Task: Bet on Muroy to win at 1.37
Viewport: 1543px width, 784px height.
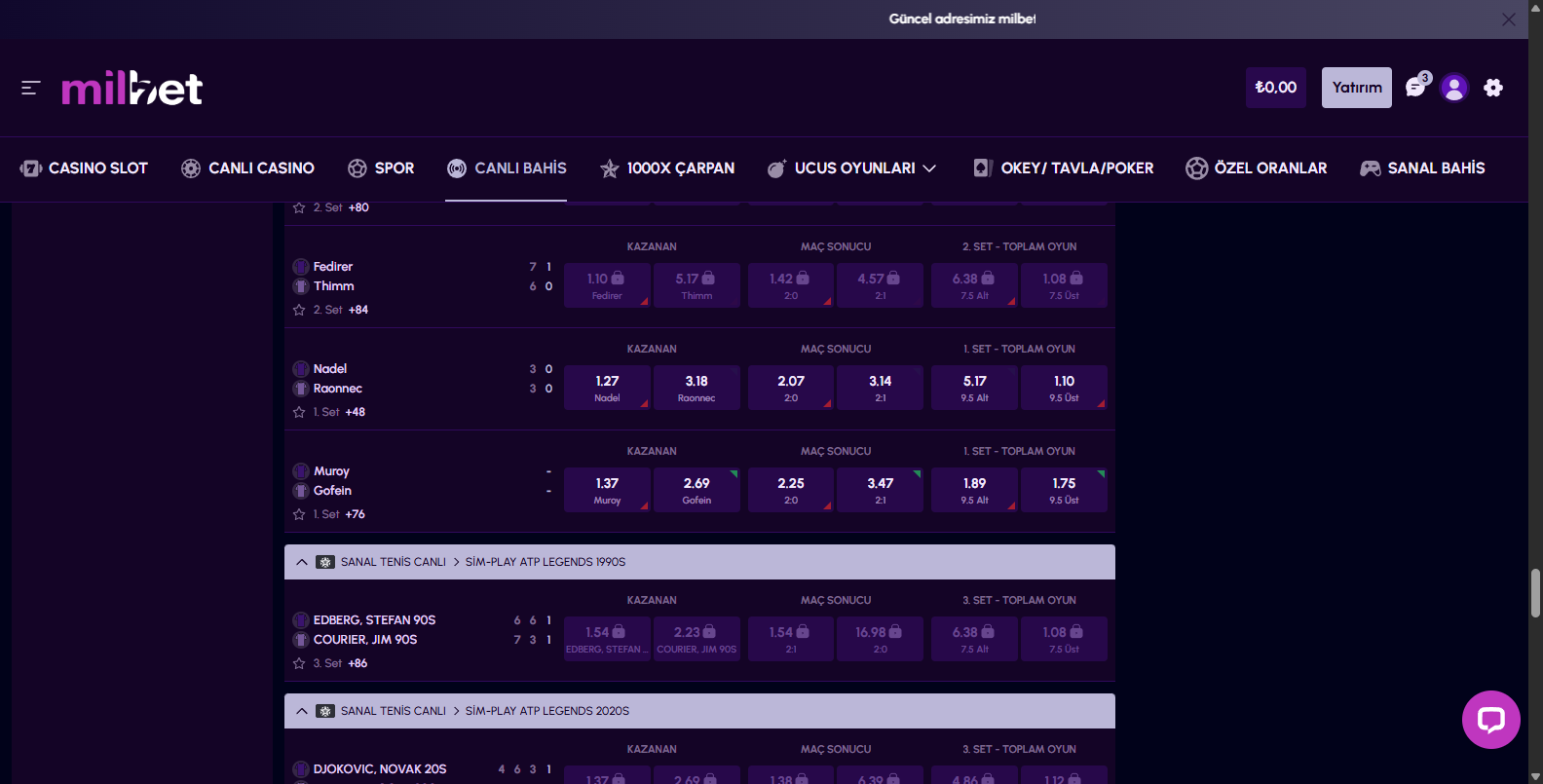Action: [x=607, y=490]
